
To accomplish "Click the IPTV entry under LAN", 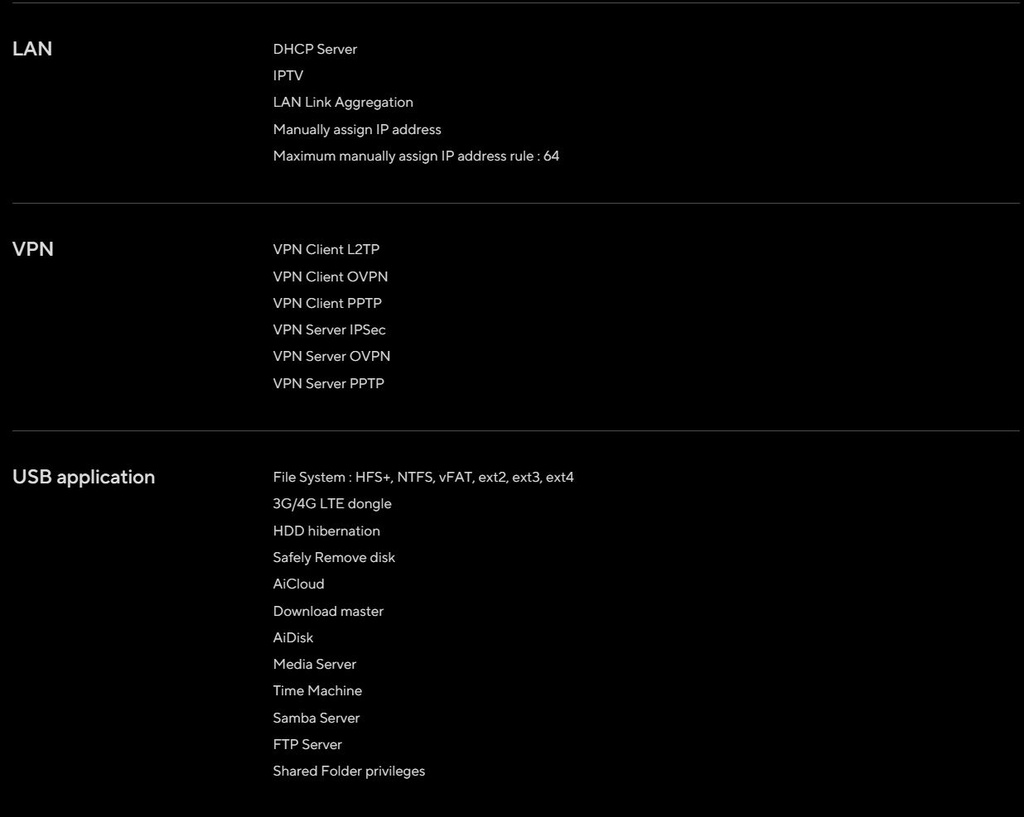I will [x=288, y=76].
